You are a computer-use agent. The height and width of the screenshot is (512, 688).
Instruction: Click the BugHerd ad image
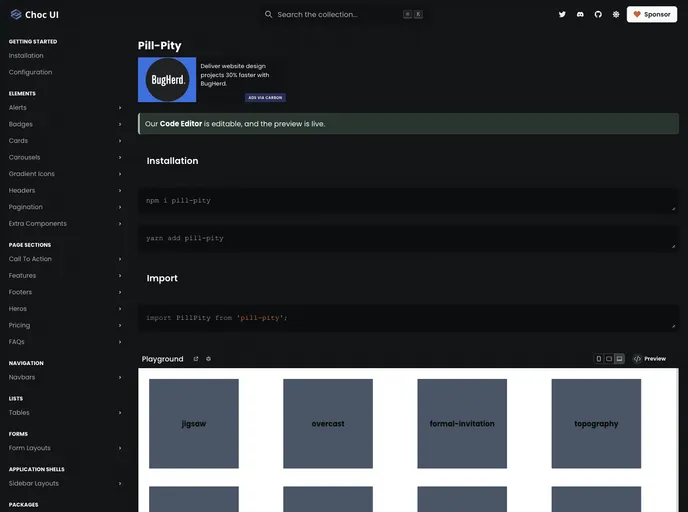(x=167, y=80)
